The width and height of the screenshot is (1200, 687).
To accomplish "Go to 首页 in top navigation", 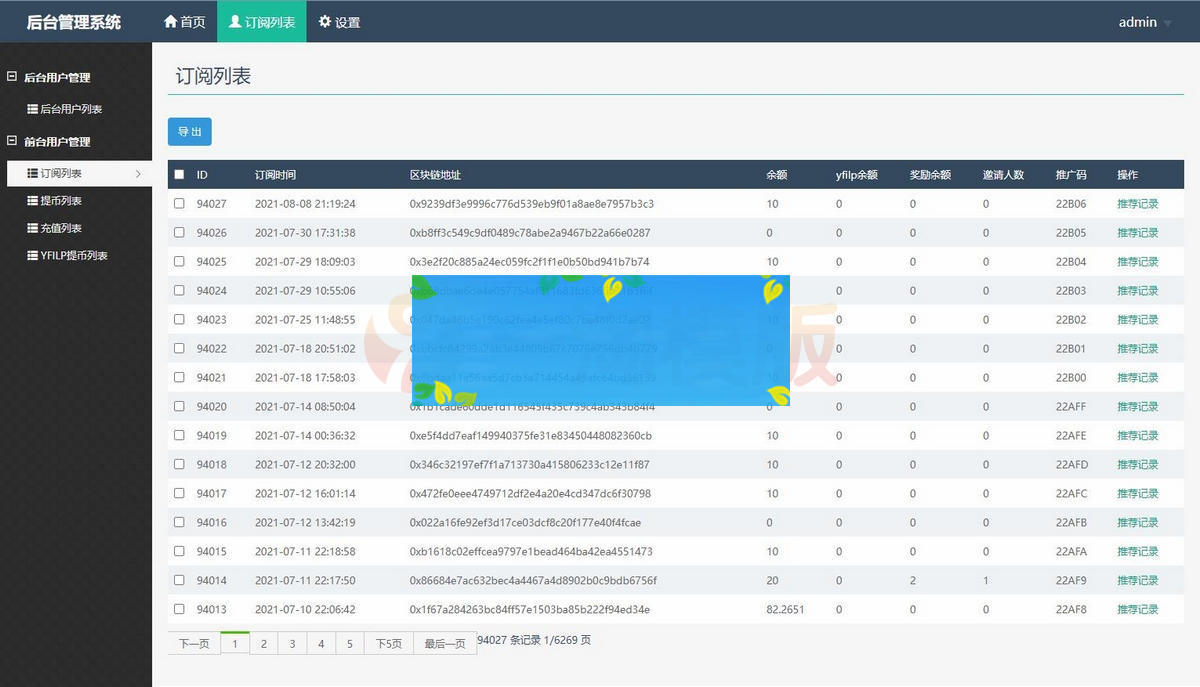I will click(x=184, y=22).
